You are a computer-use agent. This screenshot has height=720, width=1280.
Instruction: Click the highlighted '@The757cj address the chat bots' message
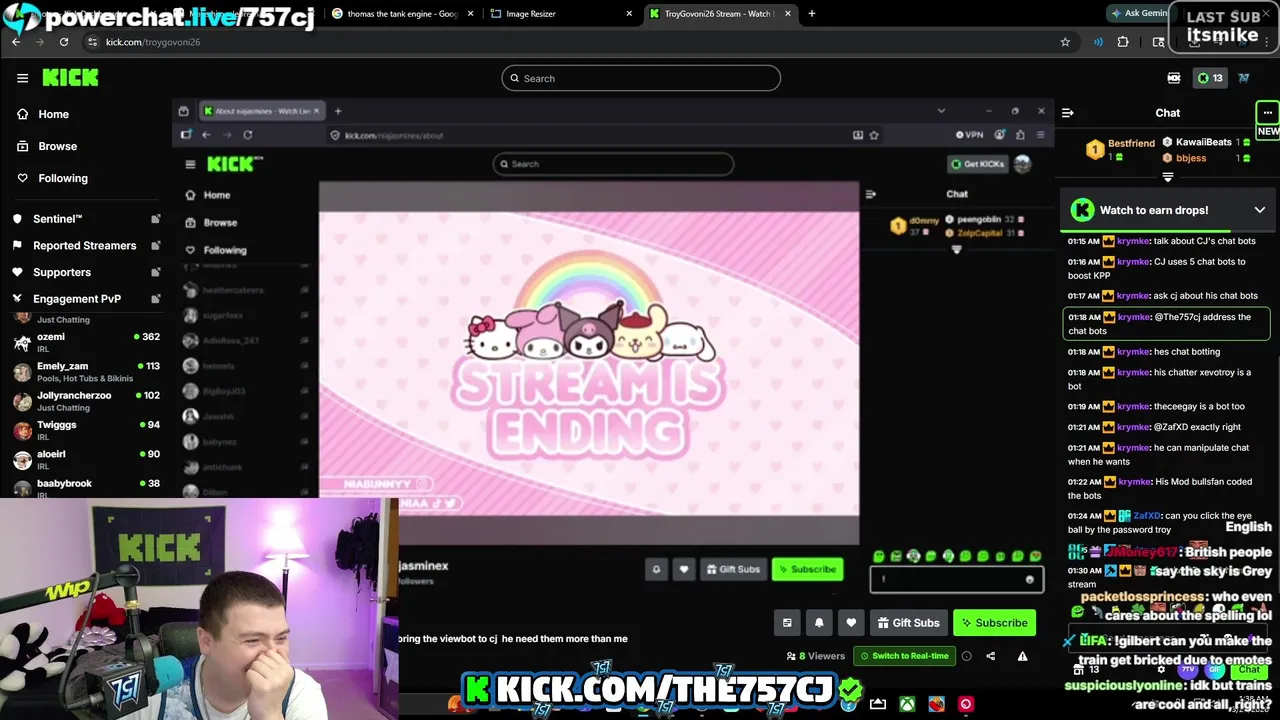click(x=1167, y=324)
